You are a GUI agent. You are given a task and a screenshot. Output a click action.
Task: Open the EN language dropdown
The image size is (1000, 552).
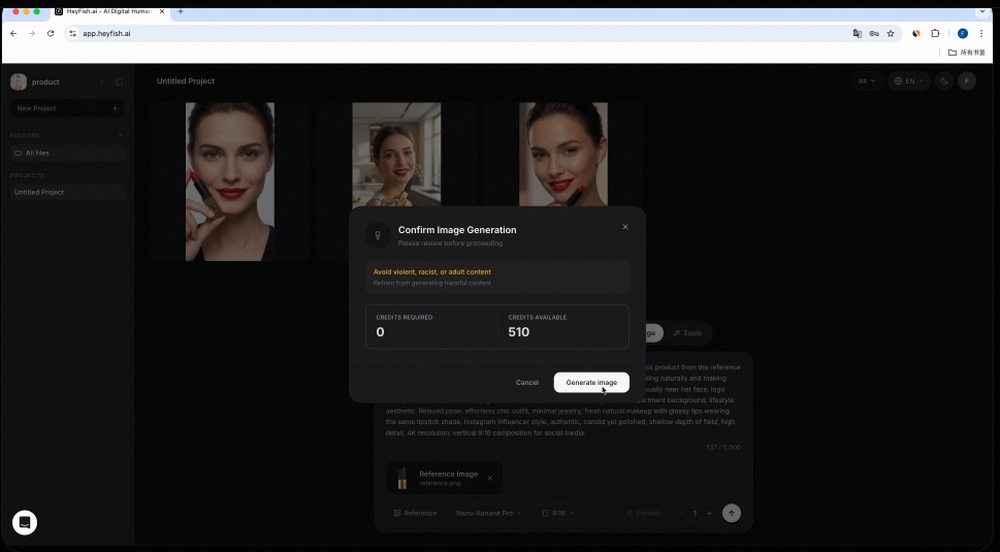[x=909, y=81]
